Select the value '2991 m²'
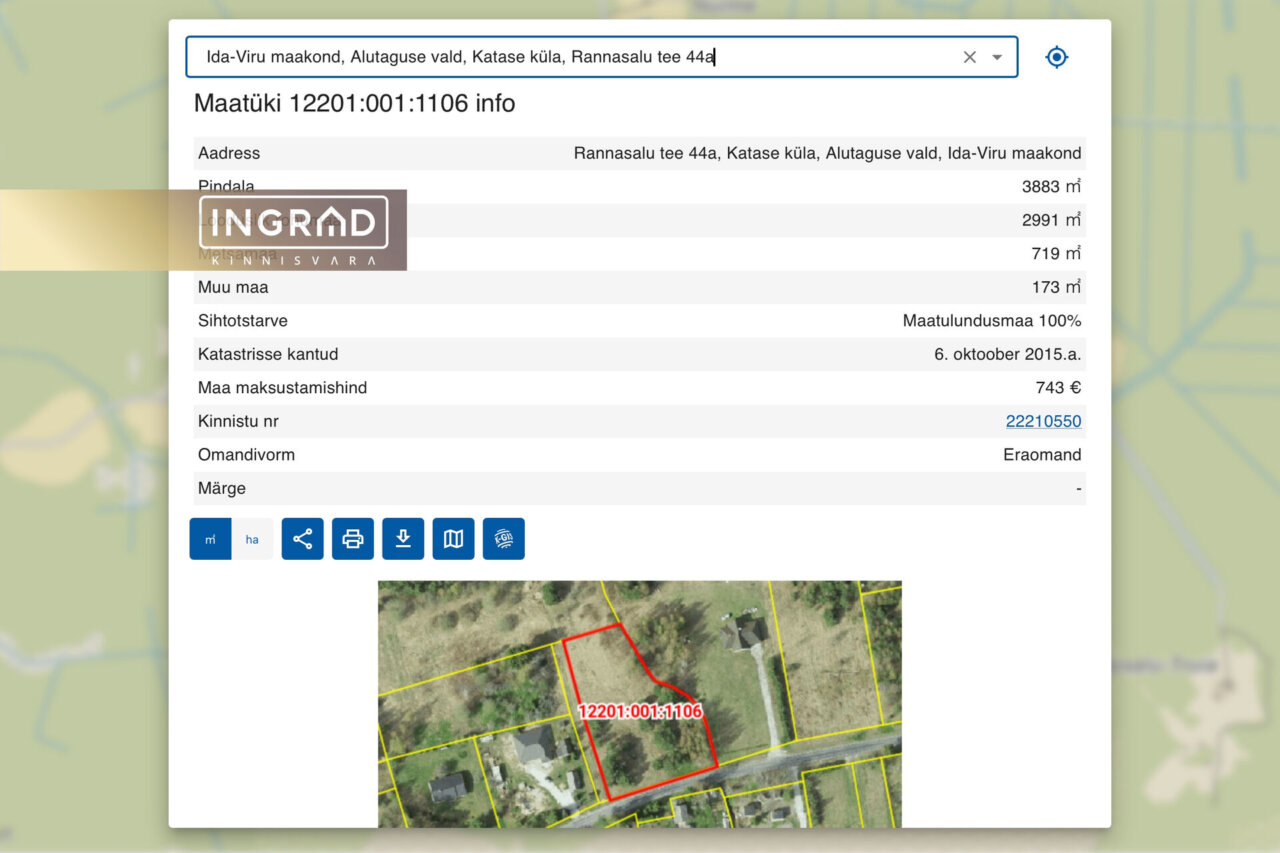Screen dimensions: 1280x853 tap(1051, 220)
